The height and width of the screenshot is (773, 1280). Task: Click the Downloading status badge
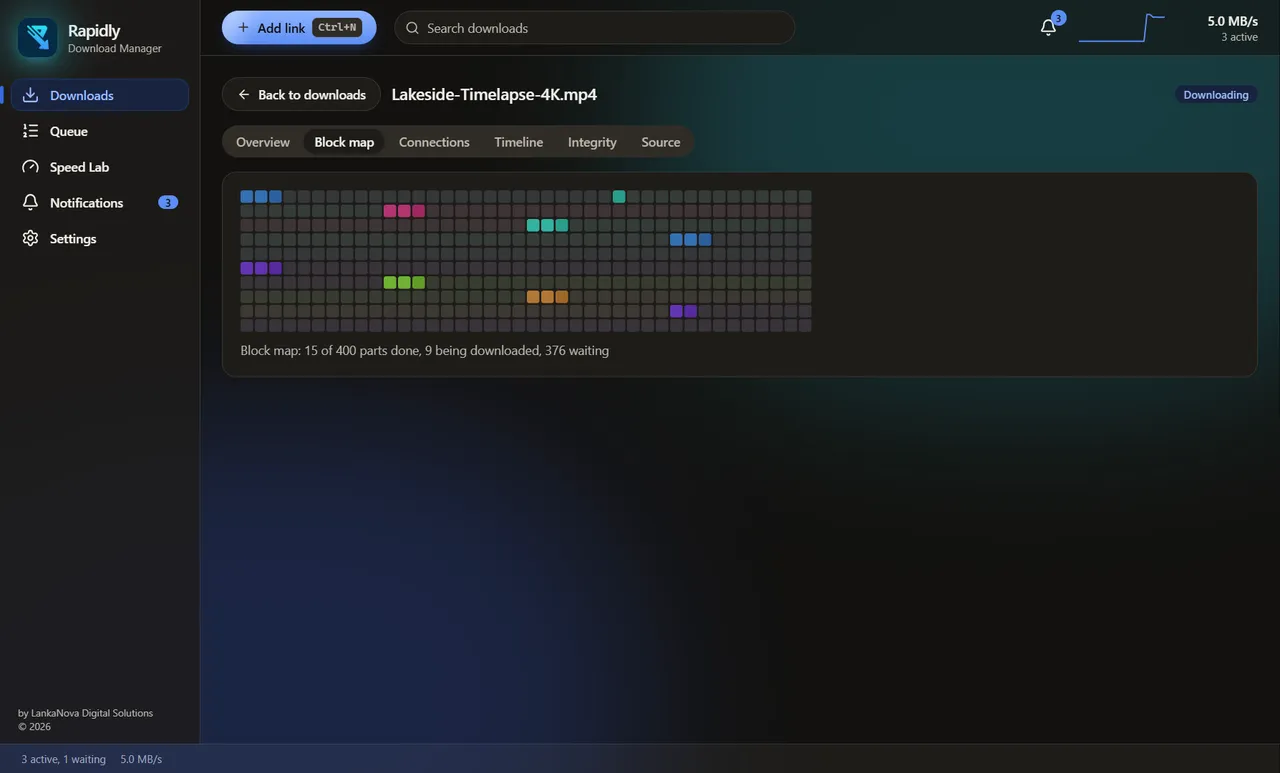point(1216,95)
